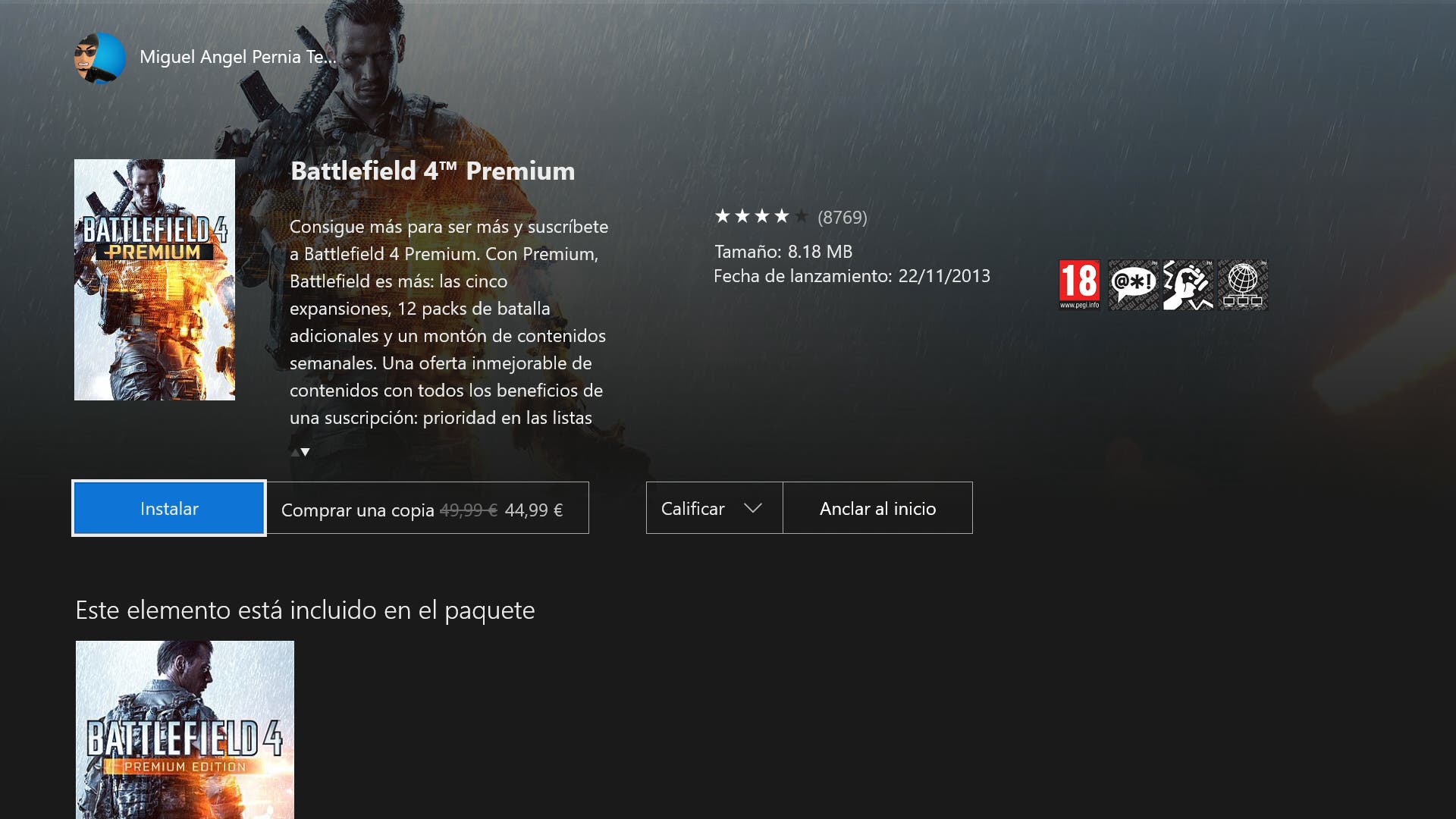Click the fifth greyed-out rating star
Image resolution: width=1456 pixels, height=819 pixels.
[802, 217]
